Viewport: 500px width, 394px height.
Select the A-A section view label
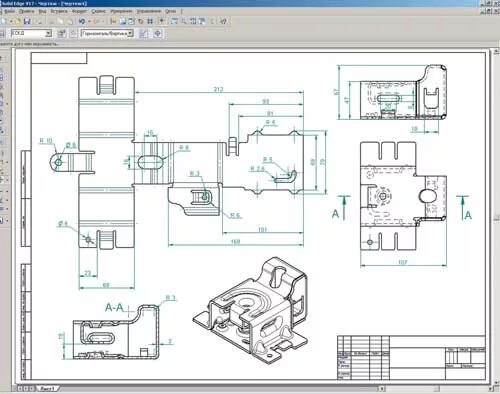pos(114,307)
